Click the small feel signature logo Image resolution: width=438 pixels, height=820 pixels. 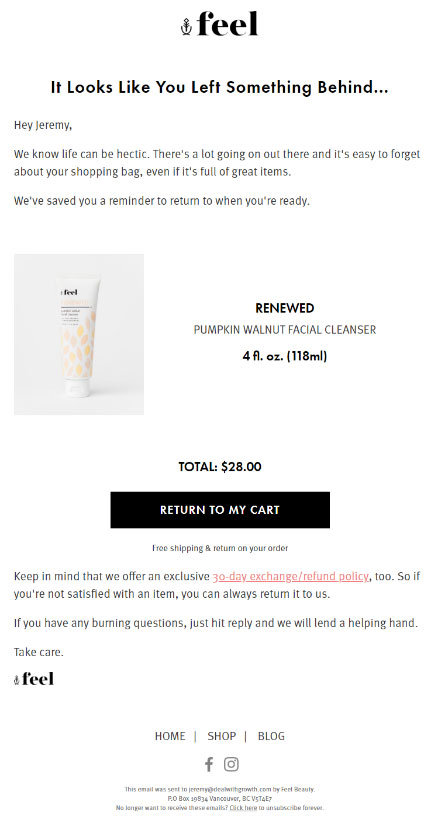33,679
